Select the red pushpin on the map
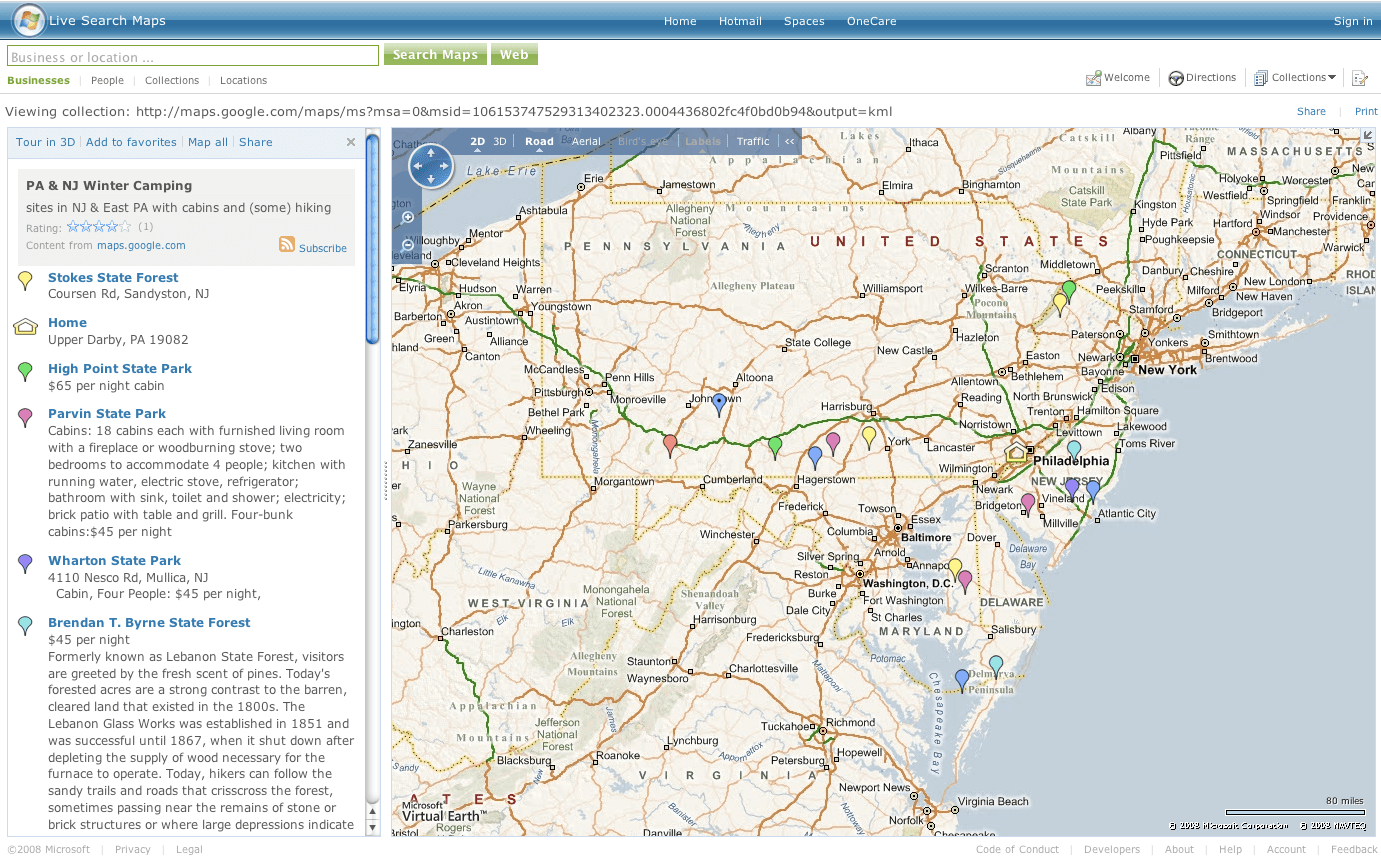Screen dimensions: 1381x860 point(670,446)
